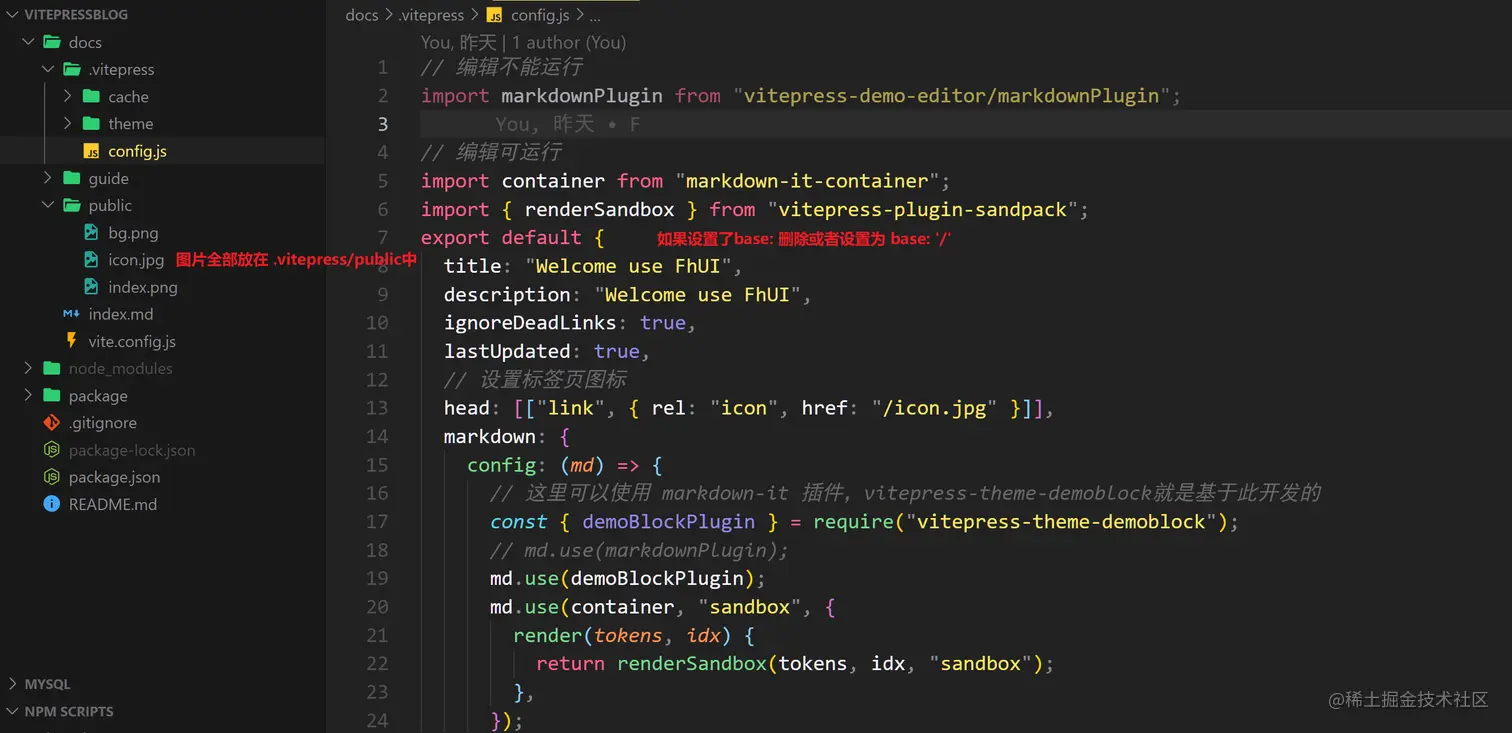Collapse the .vitepress folder chevron
1512x733 pixels.
pyautogui.click(x=48, y=69)
